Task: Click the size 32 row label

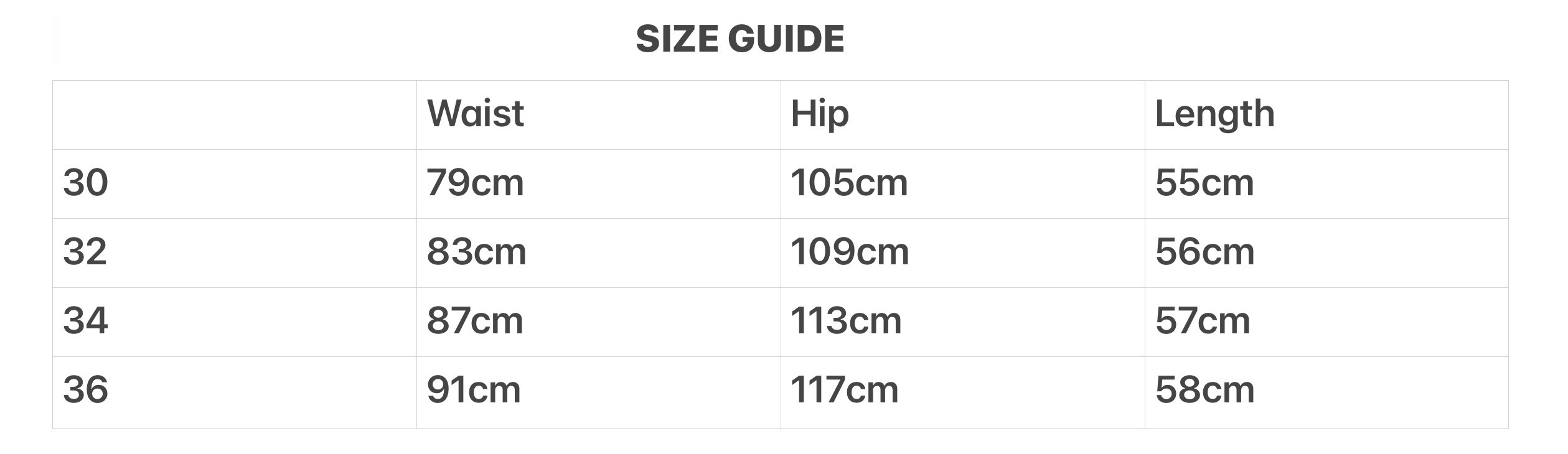Action: [85, 252]
